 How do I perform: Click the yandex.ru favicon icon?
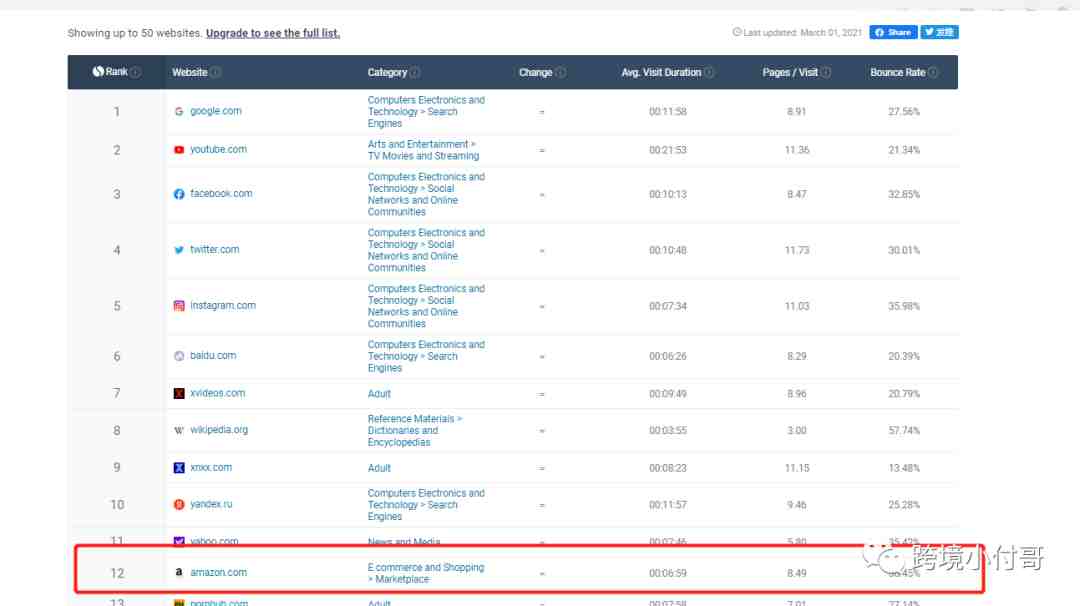[x=179, y=504]
